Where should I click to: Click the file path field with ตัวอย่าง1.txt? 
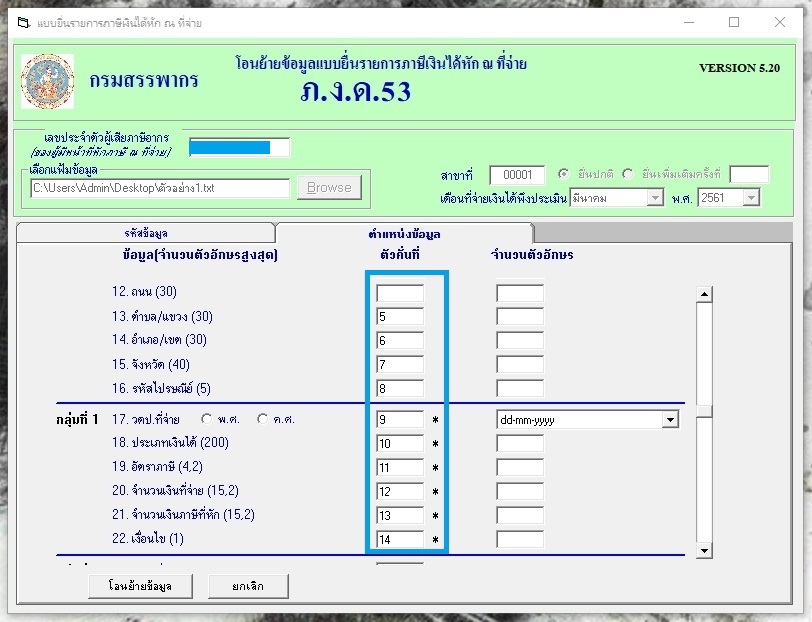pos(160,188)
